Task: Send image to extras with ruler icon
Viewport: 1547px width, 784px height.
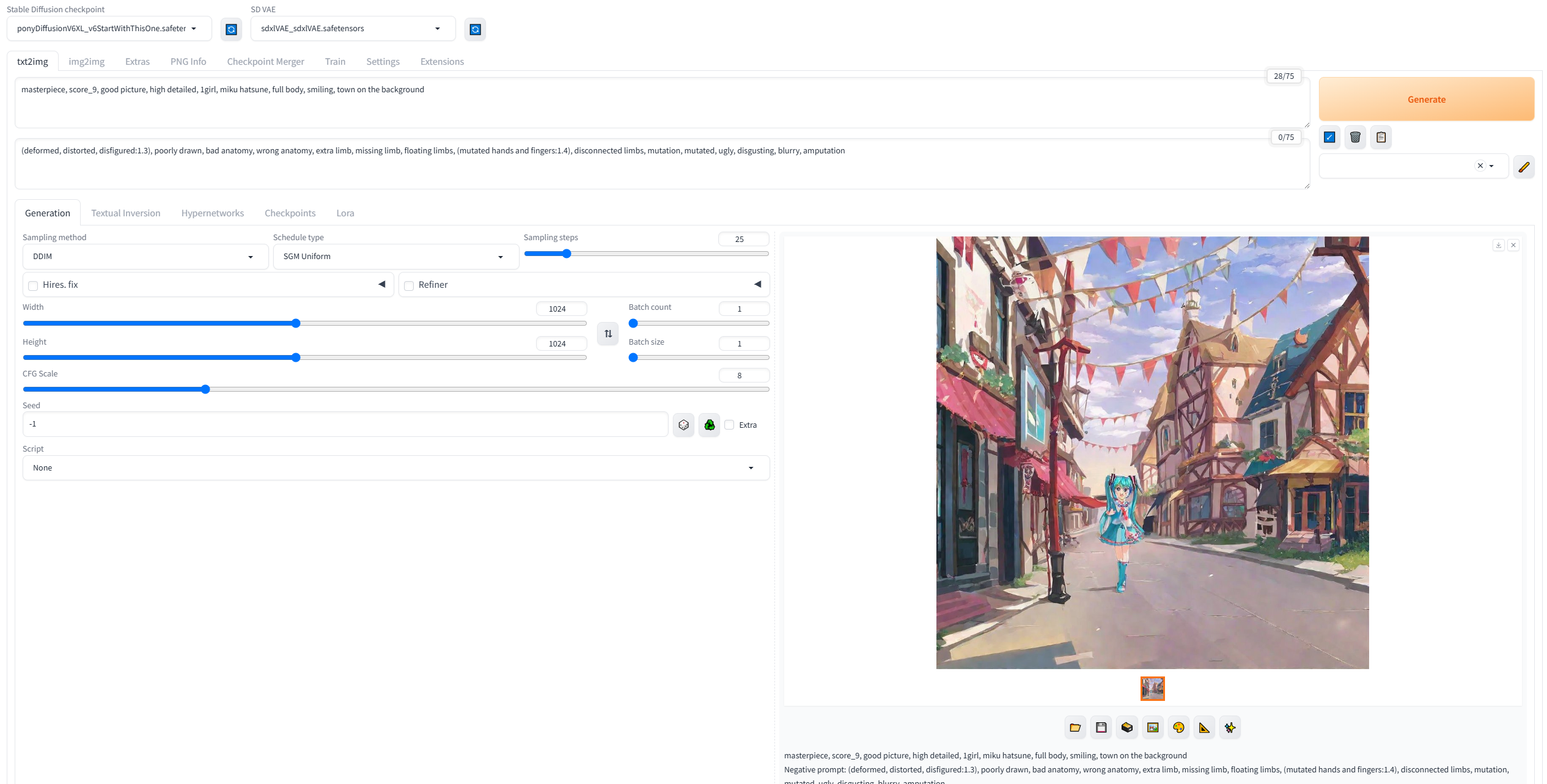Action: [1204, 727]
